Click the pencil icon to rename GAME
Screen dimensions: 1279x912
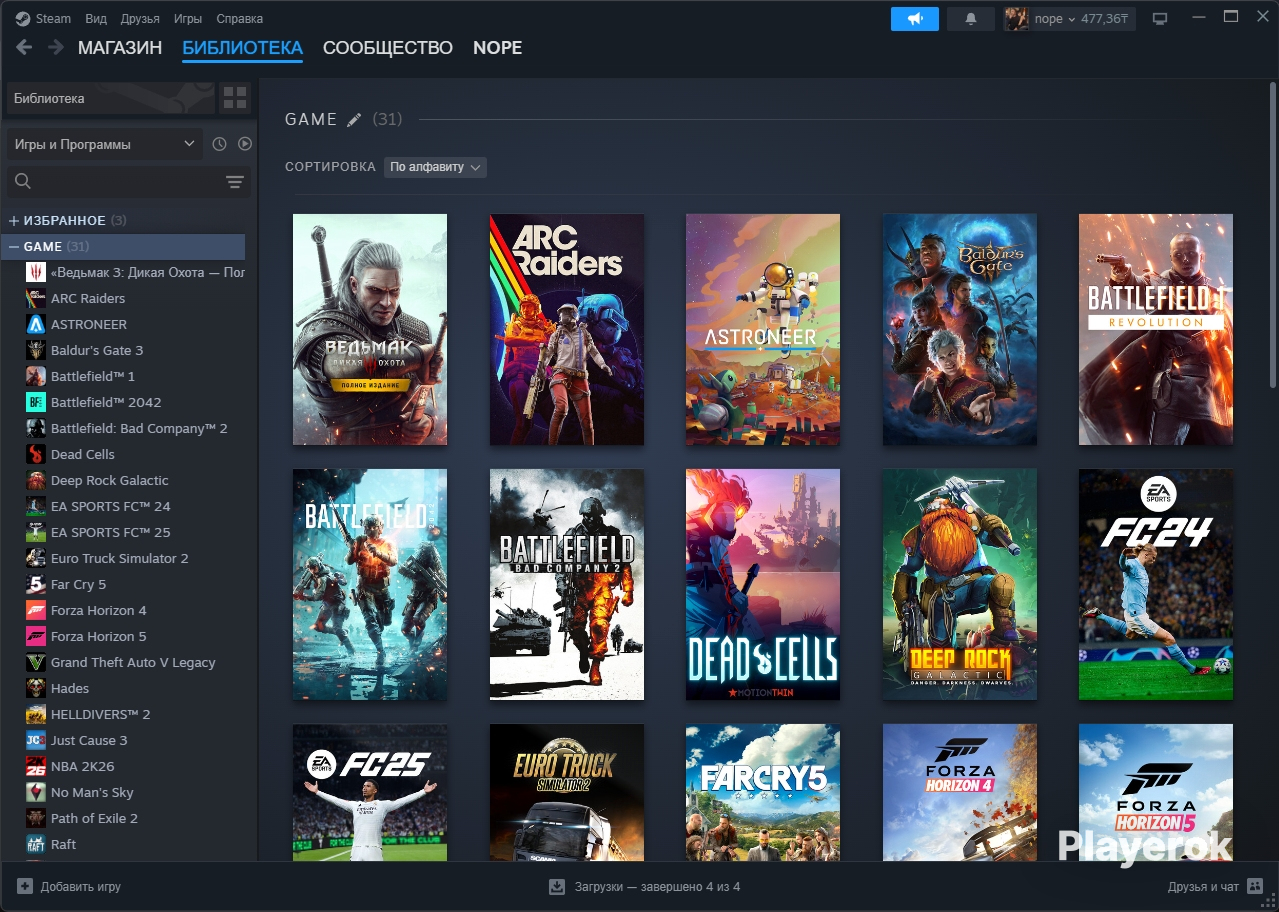point(354,120)
